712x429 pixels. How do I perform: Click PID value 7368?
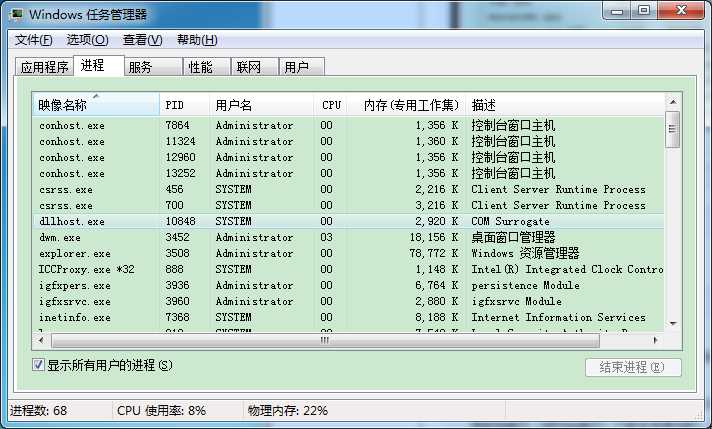pyautogui.click(x=177, y=317)
